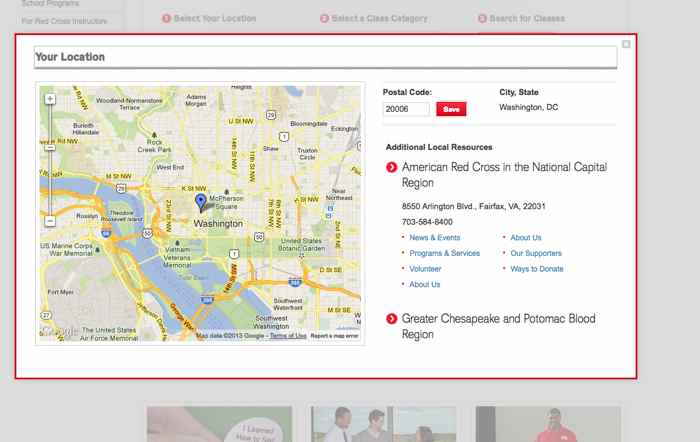700x442 pixels.
Task: Click the map zoom-in plus button
Action: (x=50, y=99)
